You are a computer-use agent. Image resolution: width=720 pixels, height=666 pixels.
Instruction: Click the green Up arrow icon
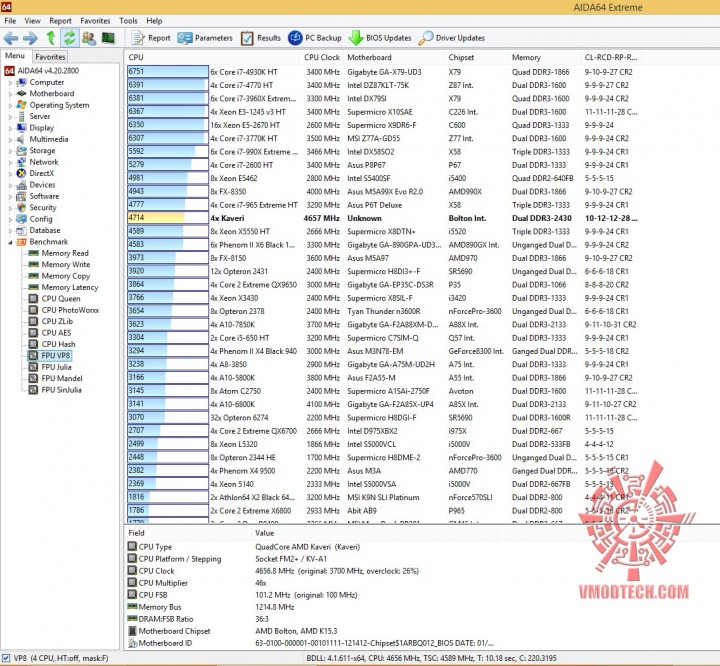tap(51, 38)
